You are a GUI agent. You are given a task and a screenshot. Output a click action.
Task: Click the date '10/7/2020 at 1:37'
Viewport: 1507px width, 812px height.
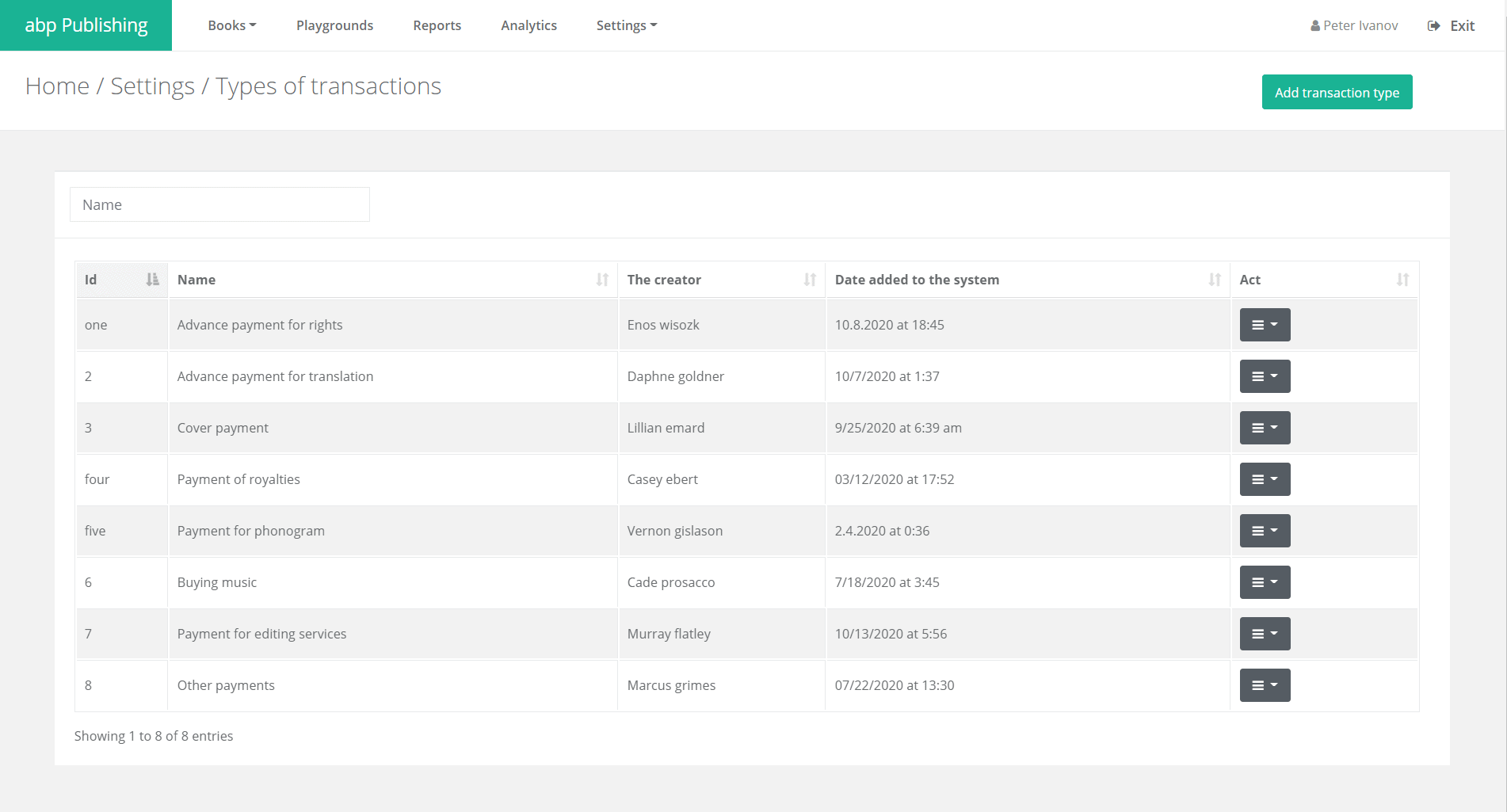pyautogui.click(x=887, y=376)
